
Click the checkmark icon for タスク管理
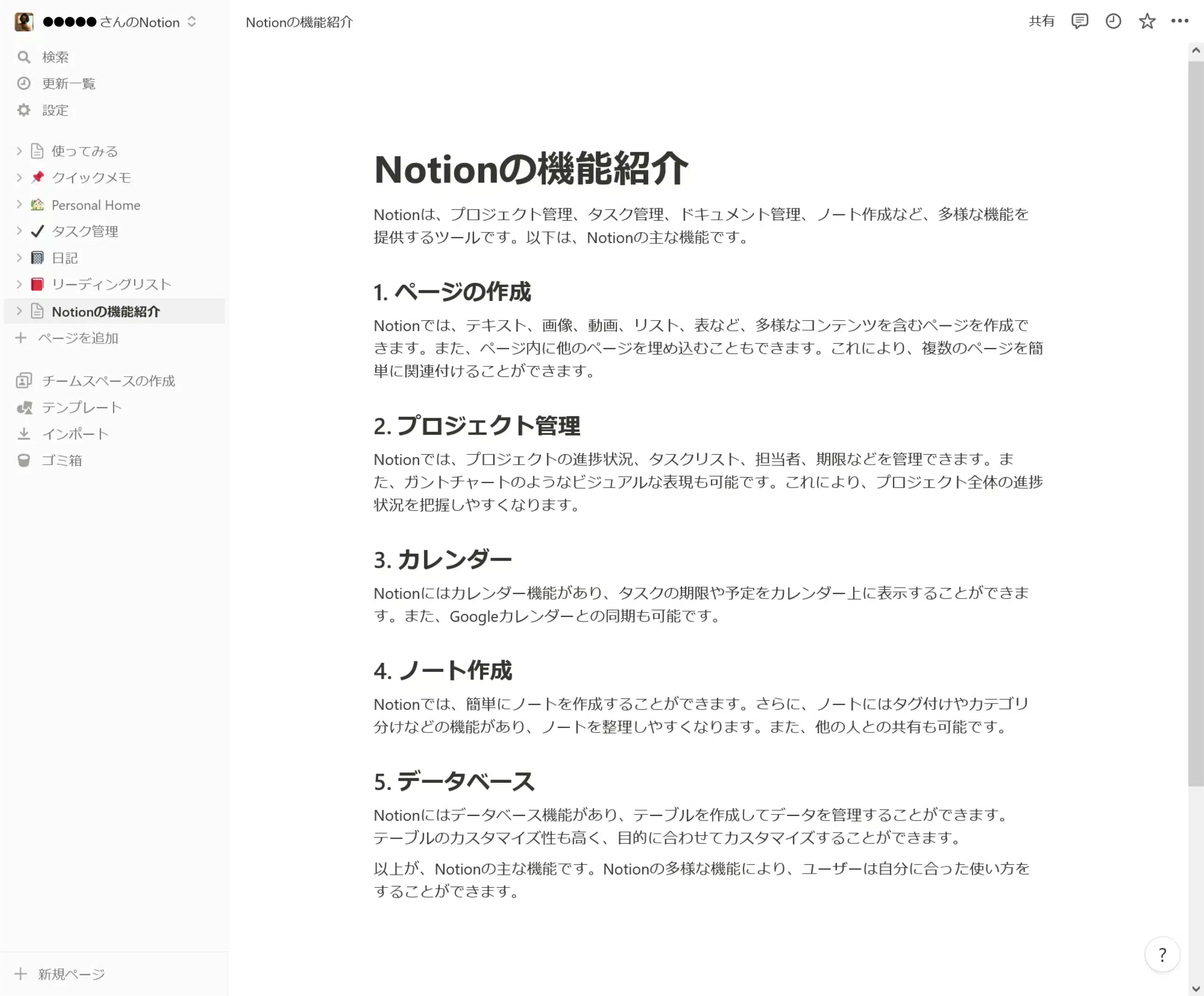point(37,231)
